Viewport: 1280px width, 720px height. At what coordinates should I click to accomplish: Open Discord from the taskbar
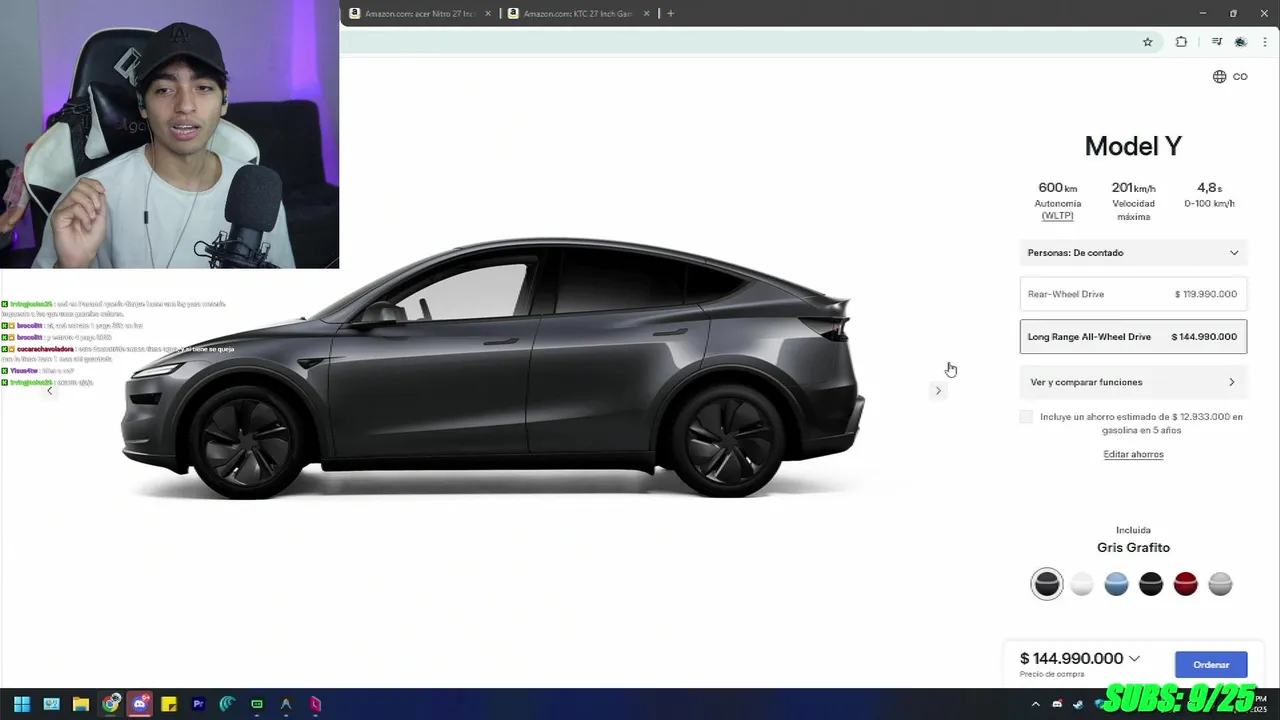point(140,704)
